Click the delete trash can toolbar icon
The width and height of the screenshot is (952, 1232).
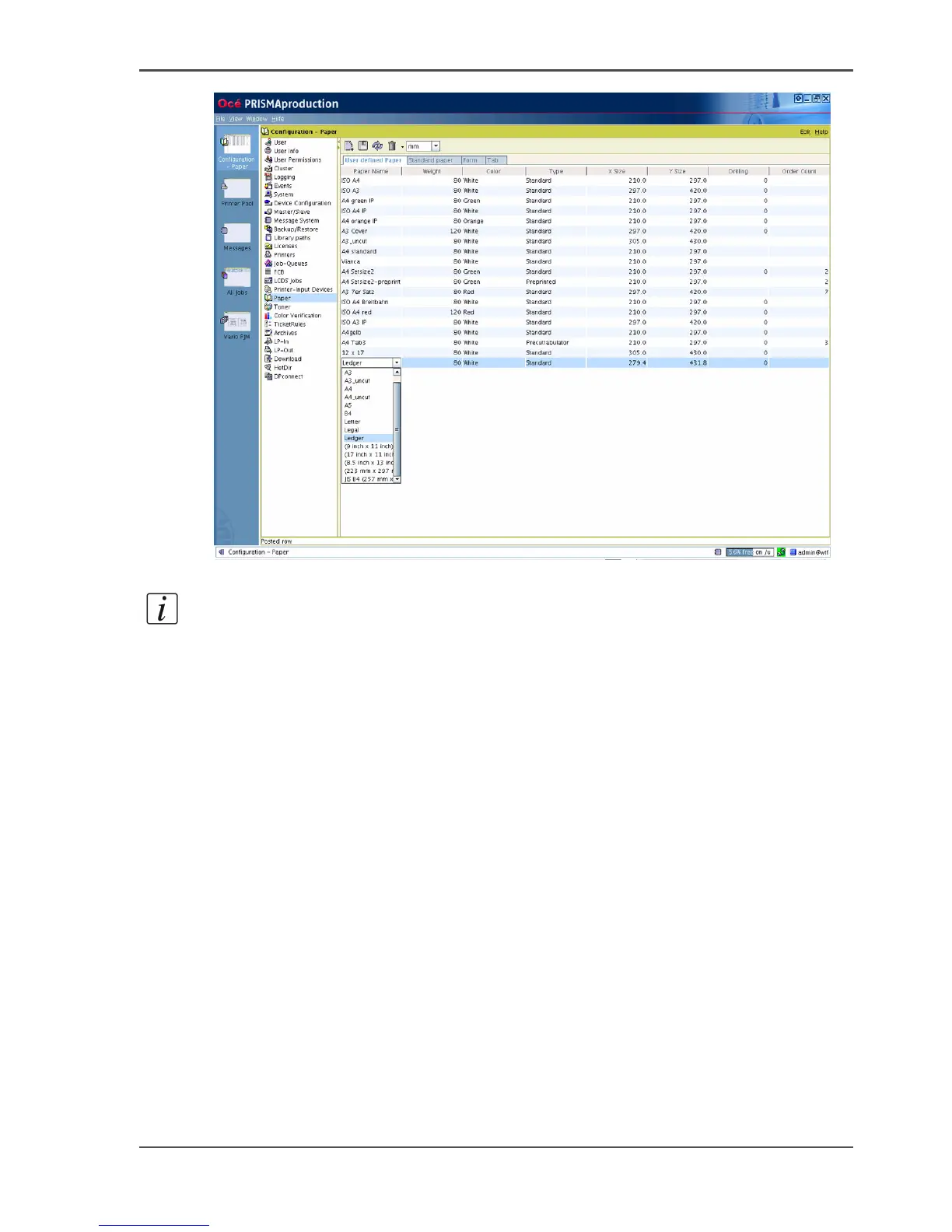(x=392, y=146)
